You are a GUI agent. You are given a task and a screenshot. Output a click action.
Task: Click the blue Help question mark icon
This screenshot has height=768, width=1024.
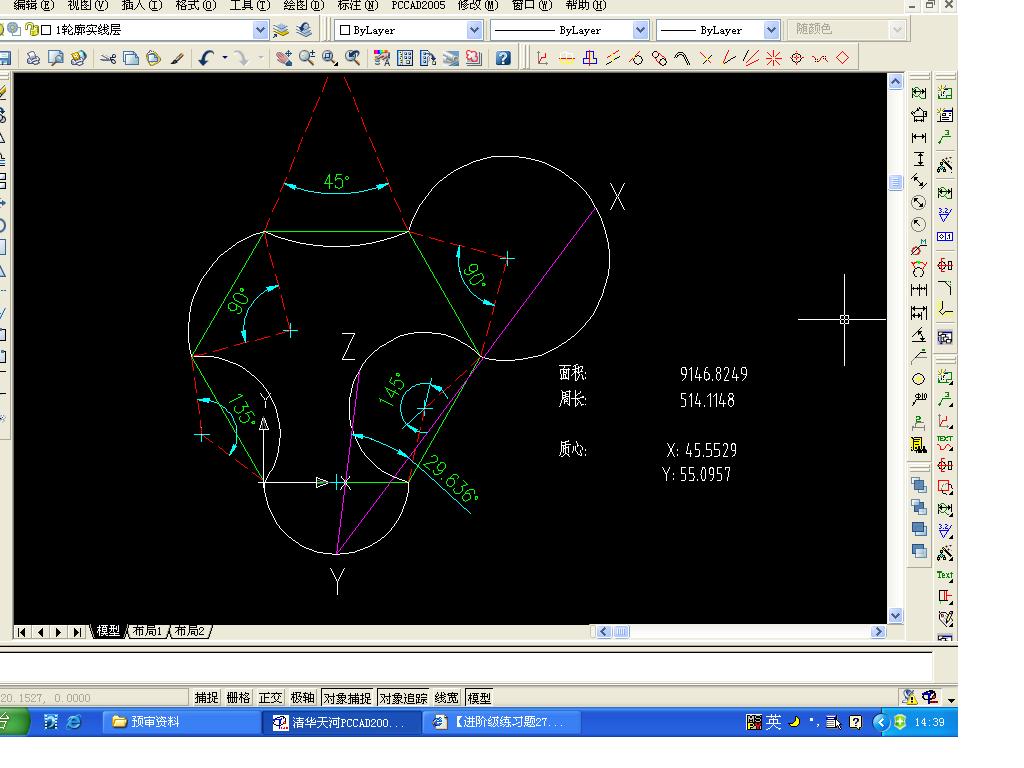click(x=503, y=59)
